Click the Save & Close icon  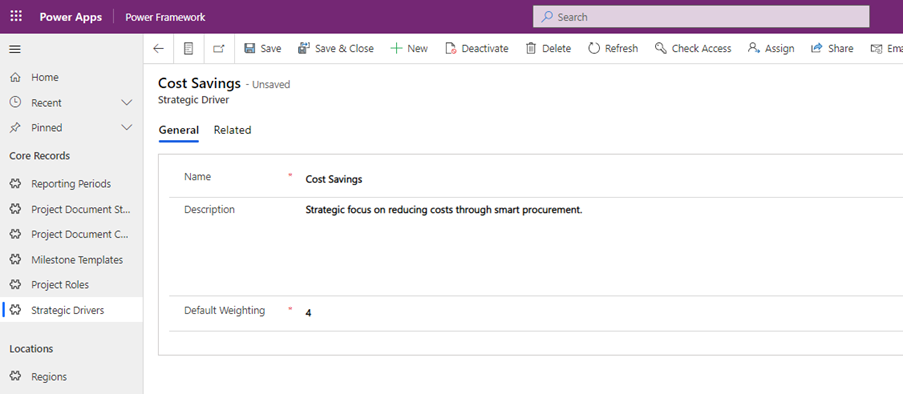point(304,48)
